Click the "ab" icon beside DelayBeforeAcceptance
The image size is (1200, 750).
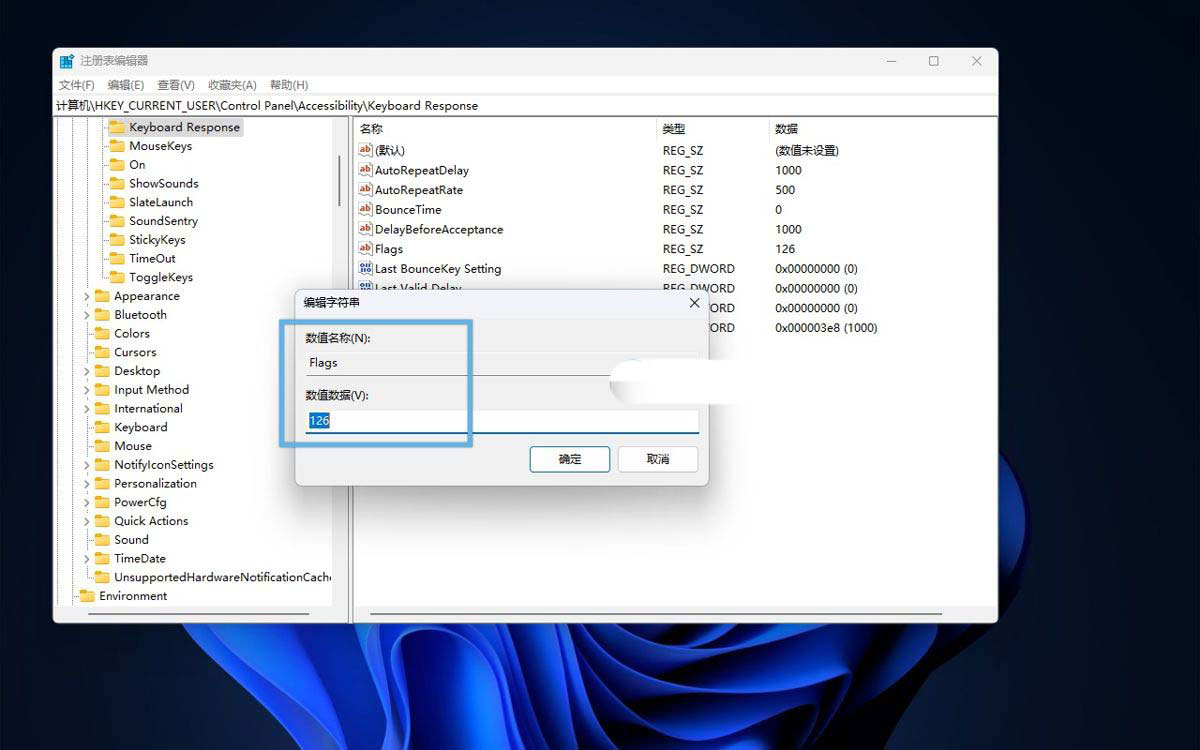pos(366,229)
